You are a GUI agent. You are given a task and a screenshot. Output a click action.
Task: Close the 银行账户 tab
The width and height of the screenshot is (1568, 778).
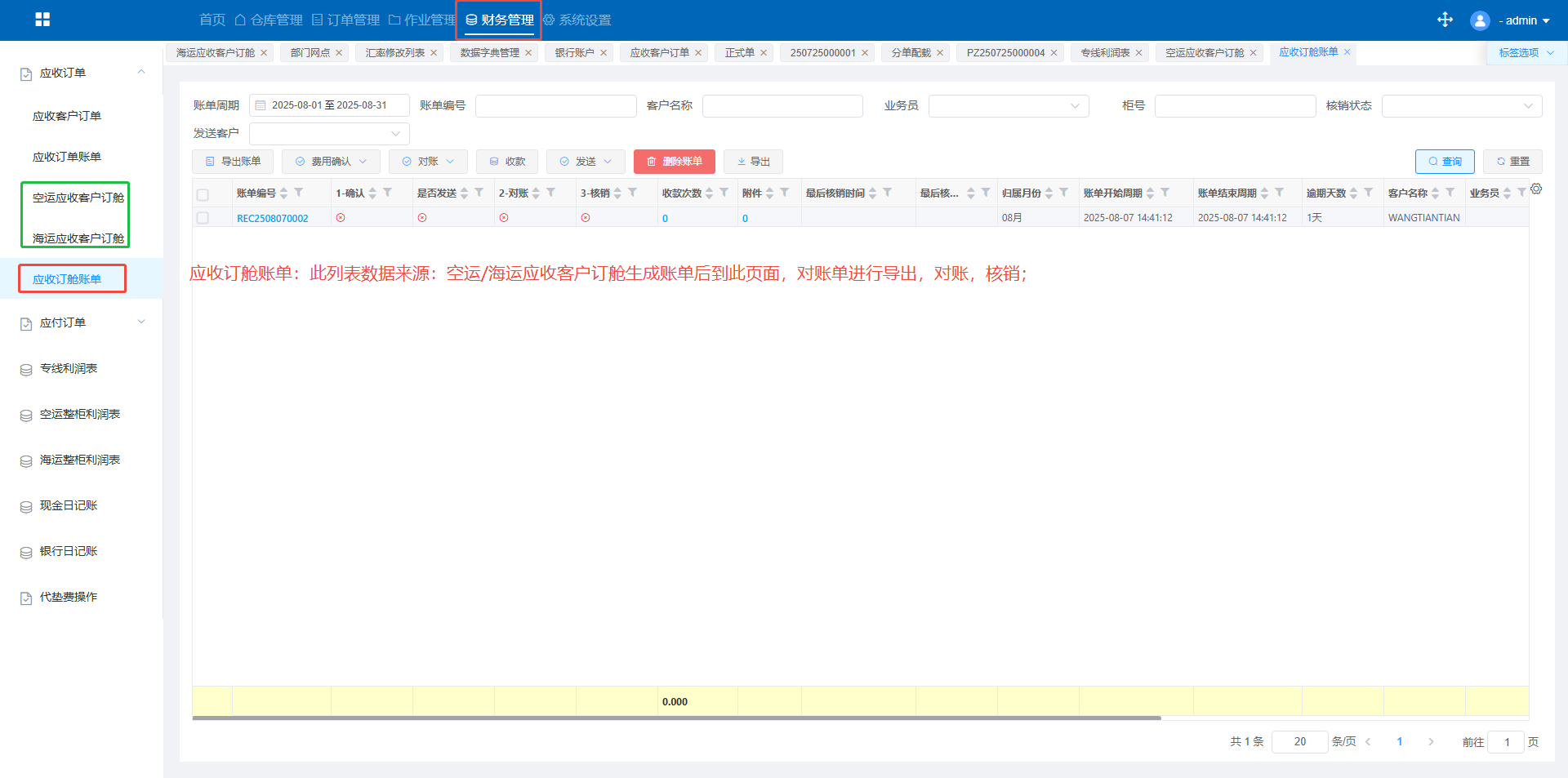604,53
